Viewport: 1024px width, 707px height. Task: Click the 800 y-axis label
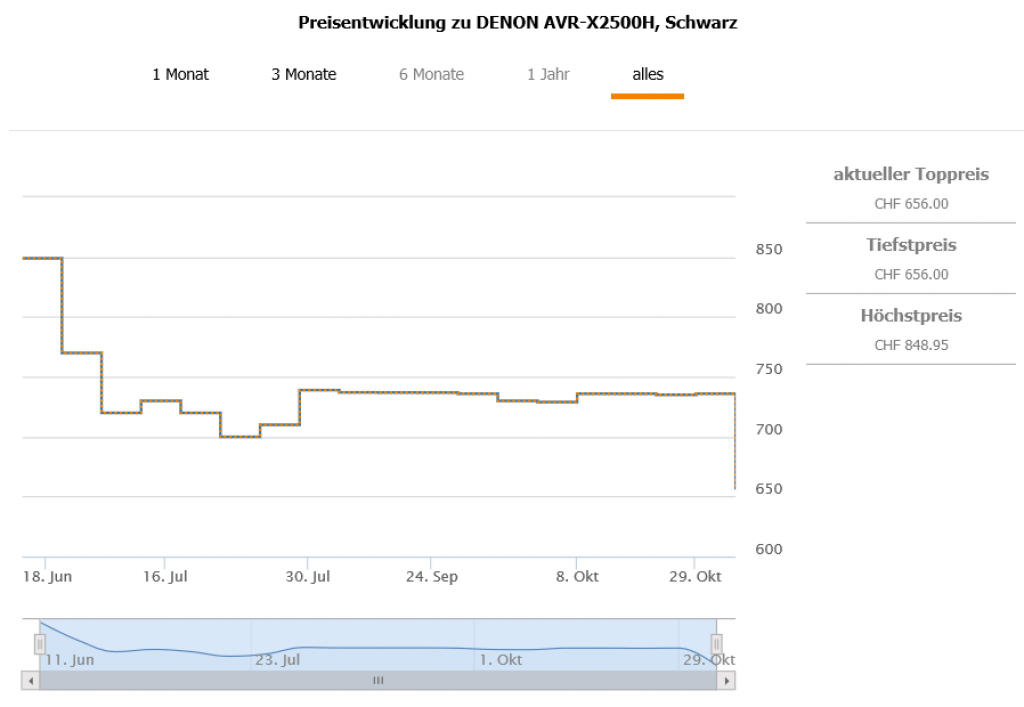coord(769,309)
